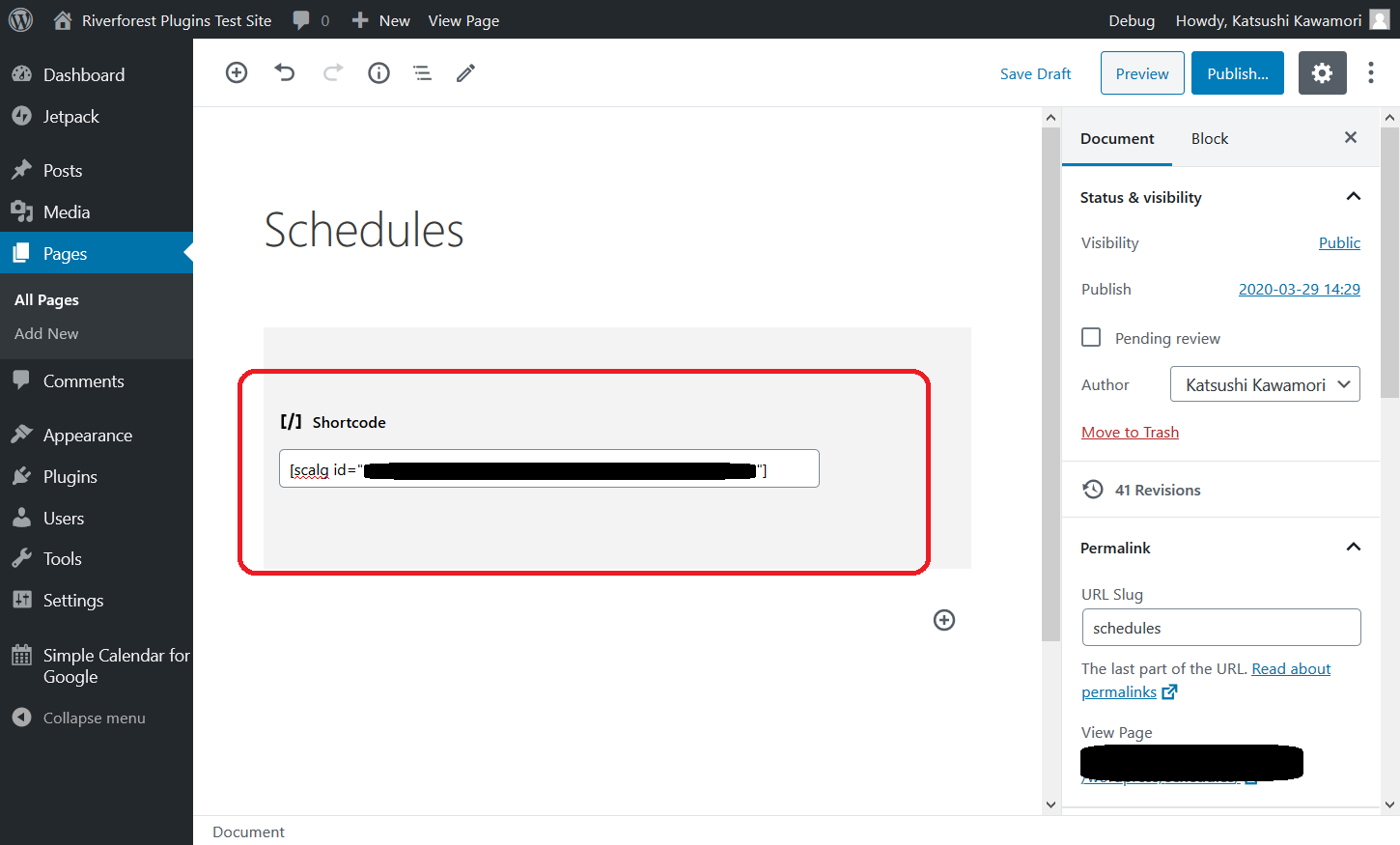Screen dimensions: 1400x845
Task: Click the Plugins plug icon
Action: tap(21, 476)
